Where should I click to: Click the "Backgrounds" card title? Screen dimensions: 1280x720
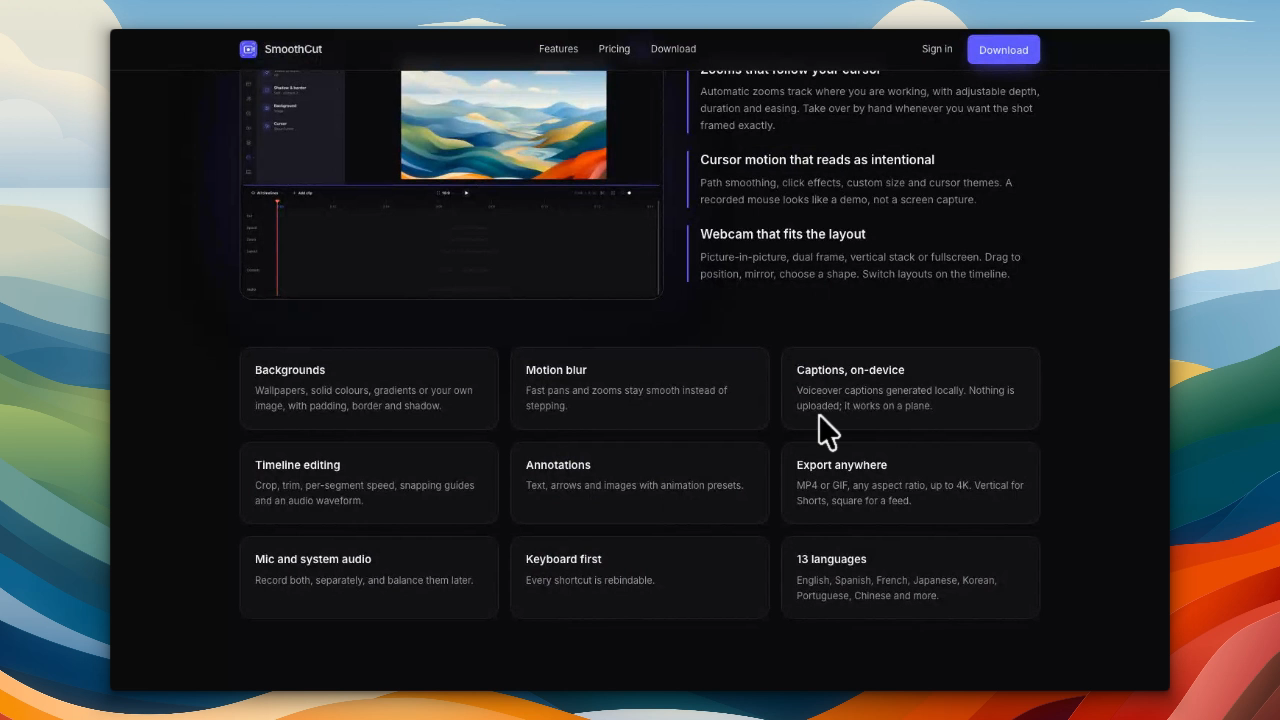(290, 370)
